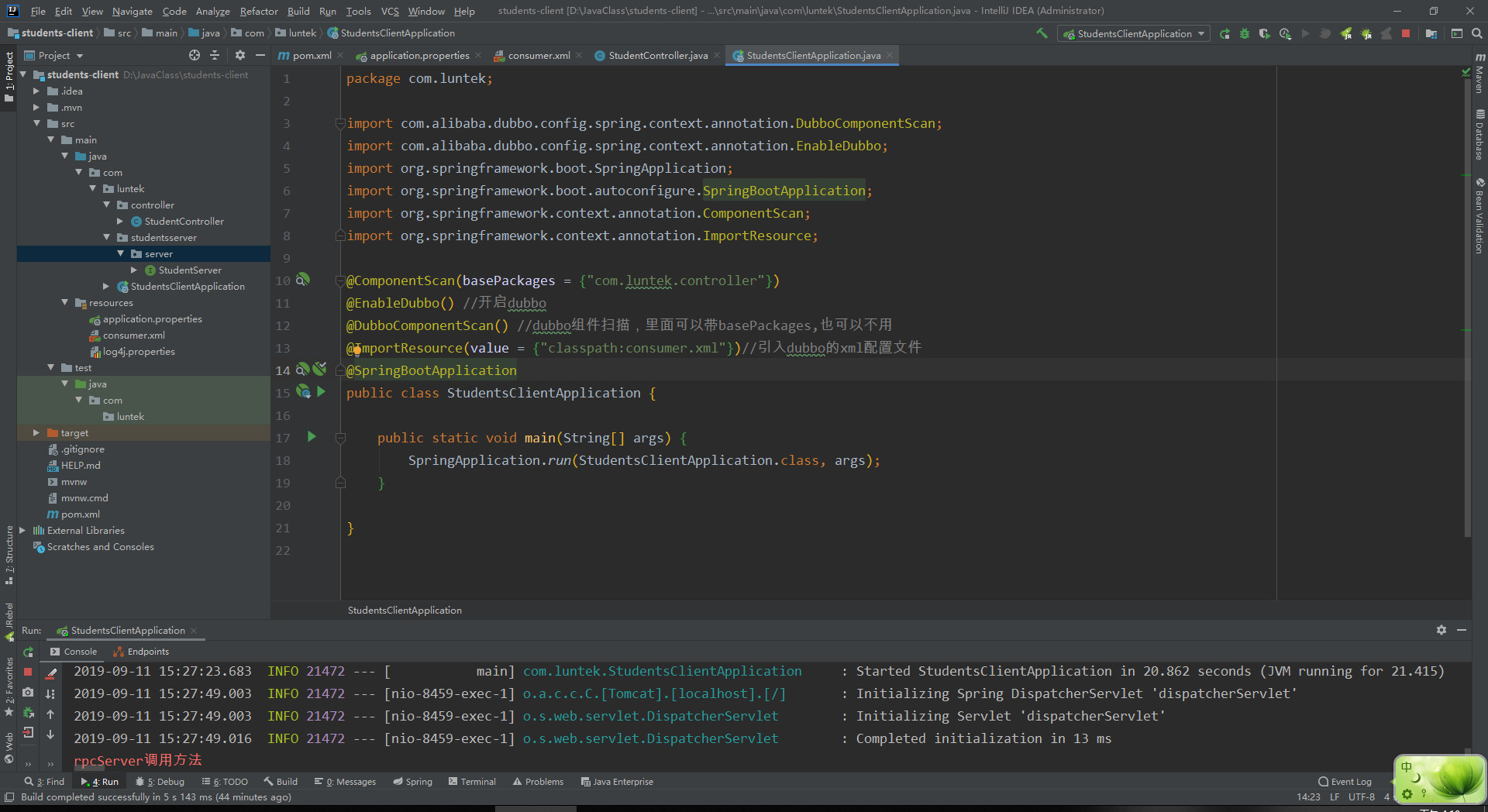Toggle imports code fold marker
1488x812 pixels.
click(x=340, y=123)
